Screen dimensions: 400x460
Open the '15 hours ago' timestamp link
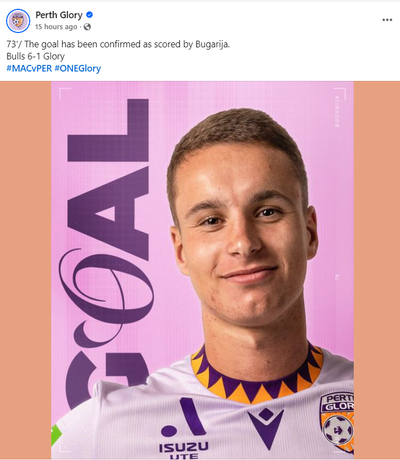tap(56, 27)
